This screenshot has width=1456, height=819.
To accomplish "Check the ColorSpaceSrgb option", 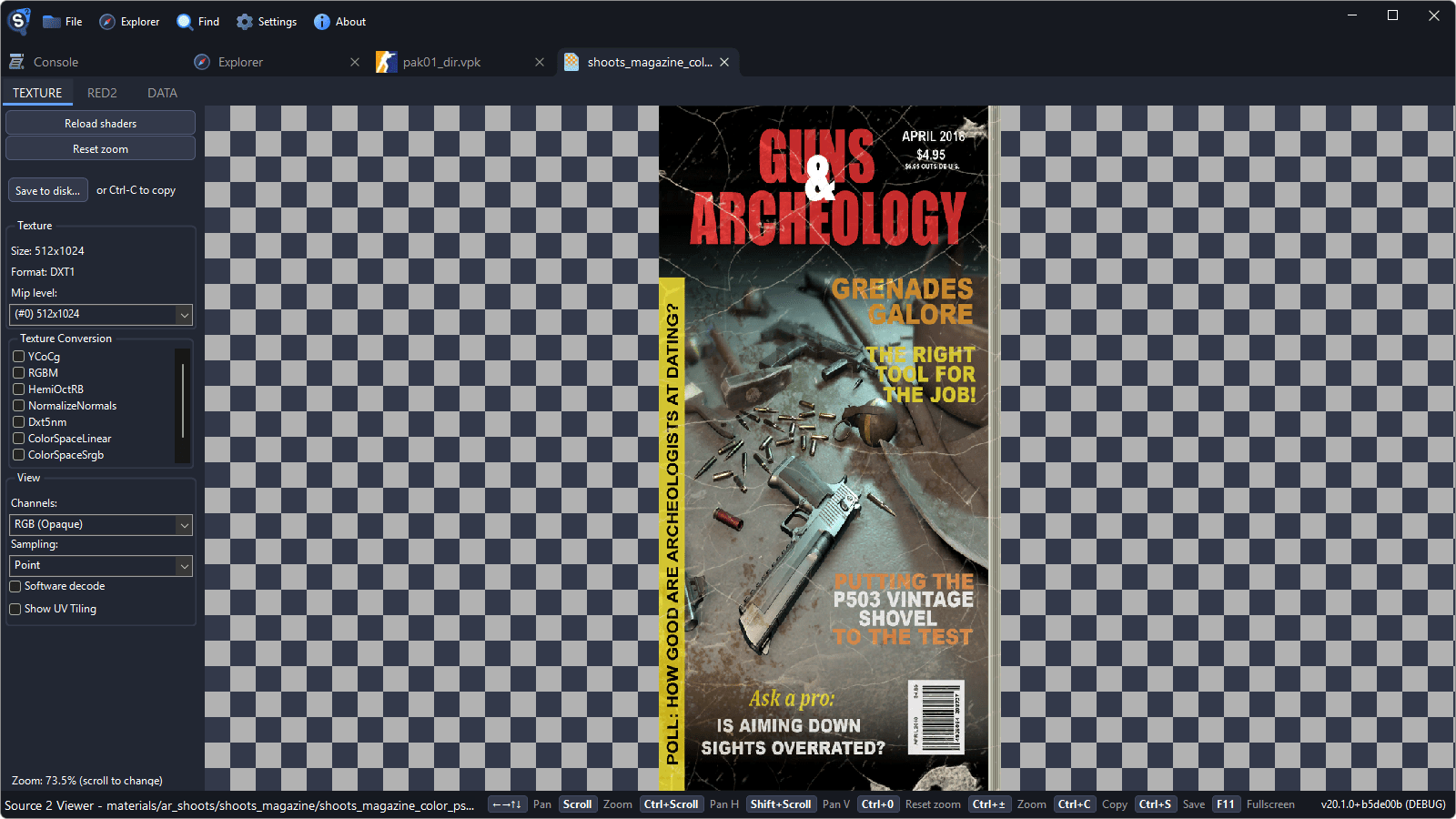I will (x=18, y=455).
